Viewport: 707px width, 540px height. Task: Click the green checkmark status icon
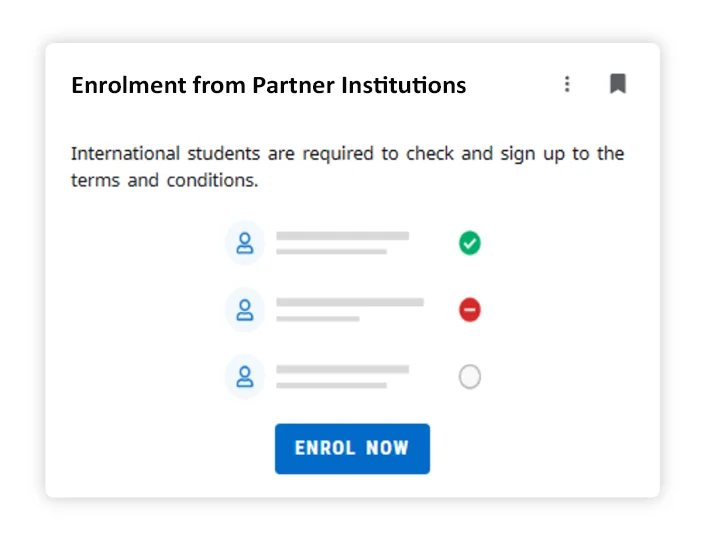coord(469,243)
